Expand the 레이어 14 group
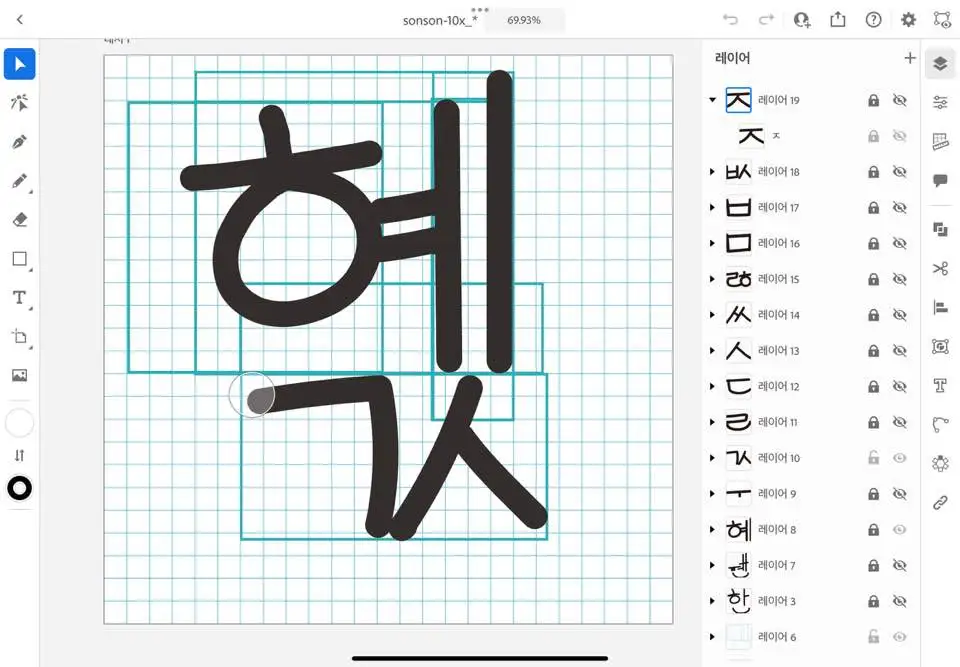 [712, 315]
